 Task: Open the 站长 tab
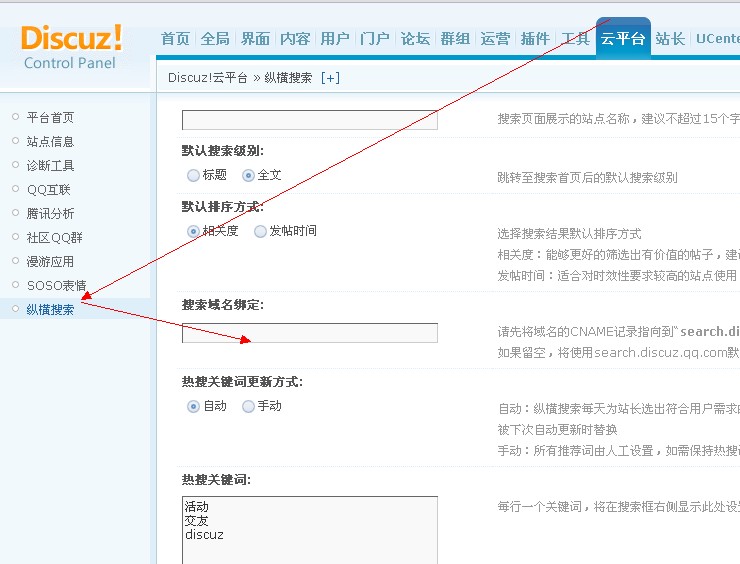(x=670, y=38)
